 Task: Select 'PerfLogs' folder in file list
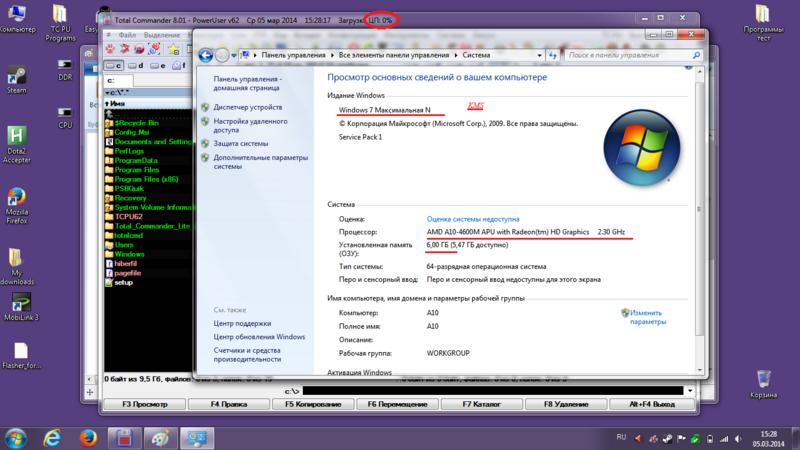click(x=129, y=151)
